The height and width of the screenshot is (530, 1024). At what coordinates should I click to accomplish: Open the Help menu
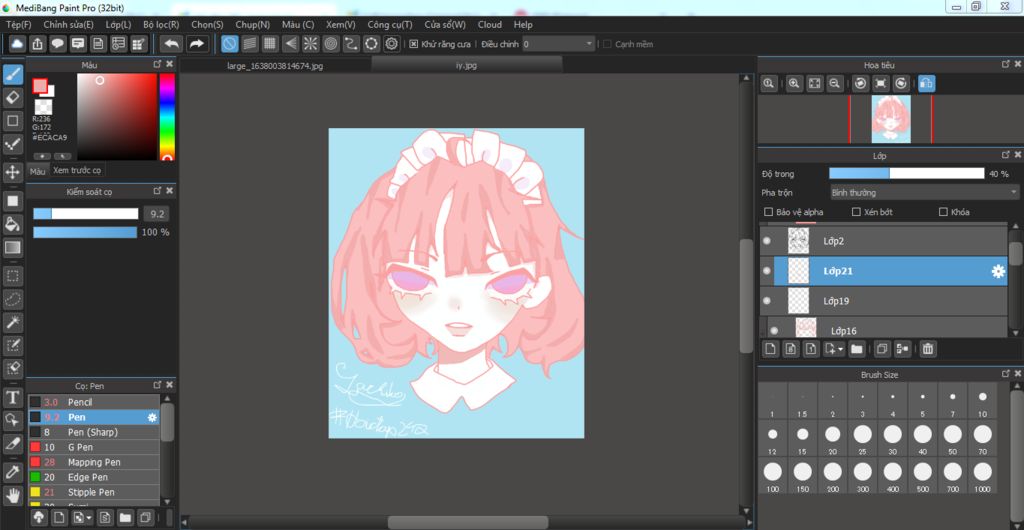coord(523,25)
